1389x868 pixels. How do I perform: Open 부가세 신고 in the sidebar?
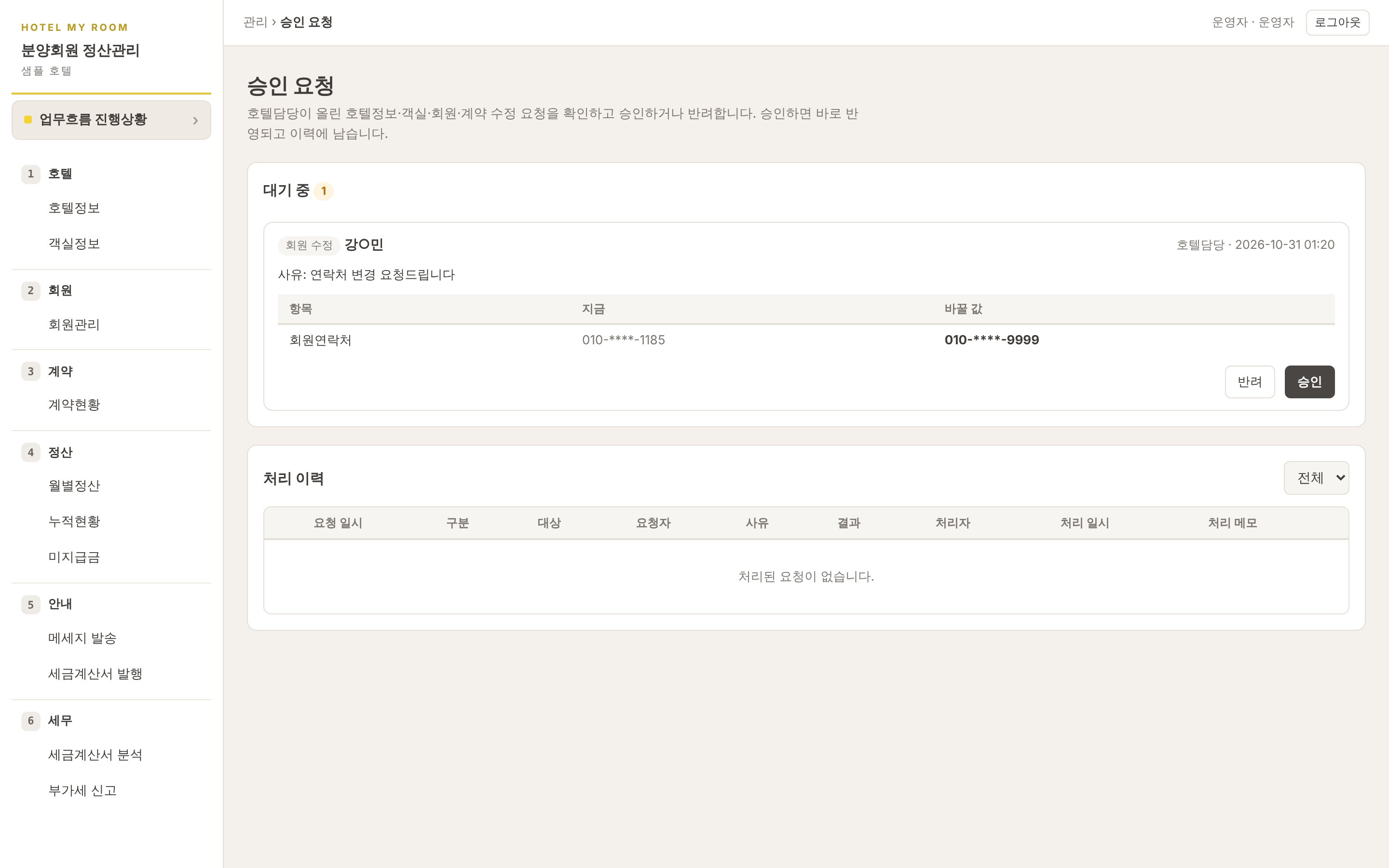[82, 790]
